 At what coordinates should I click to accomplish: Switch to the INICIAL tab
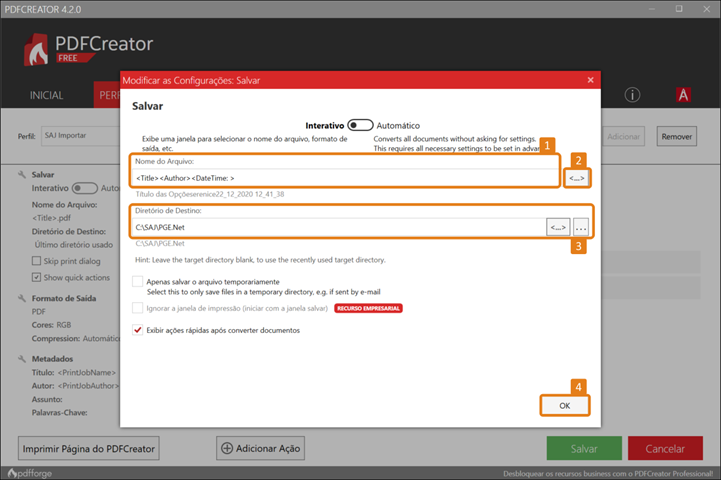tap(47, 96)
